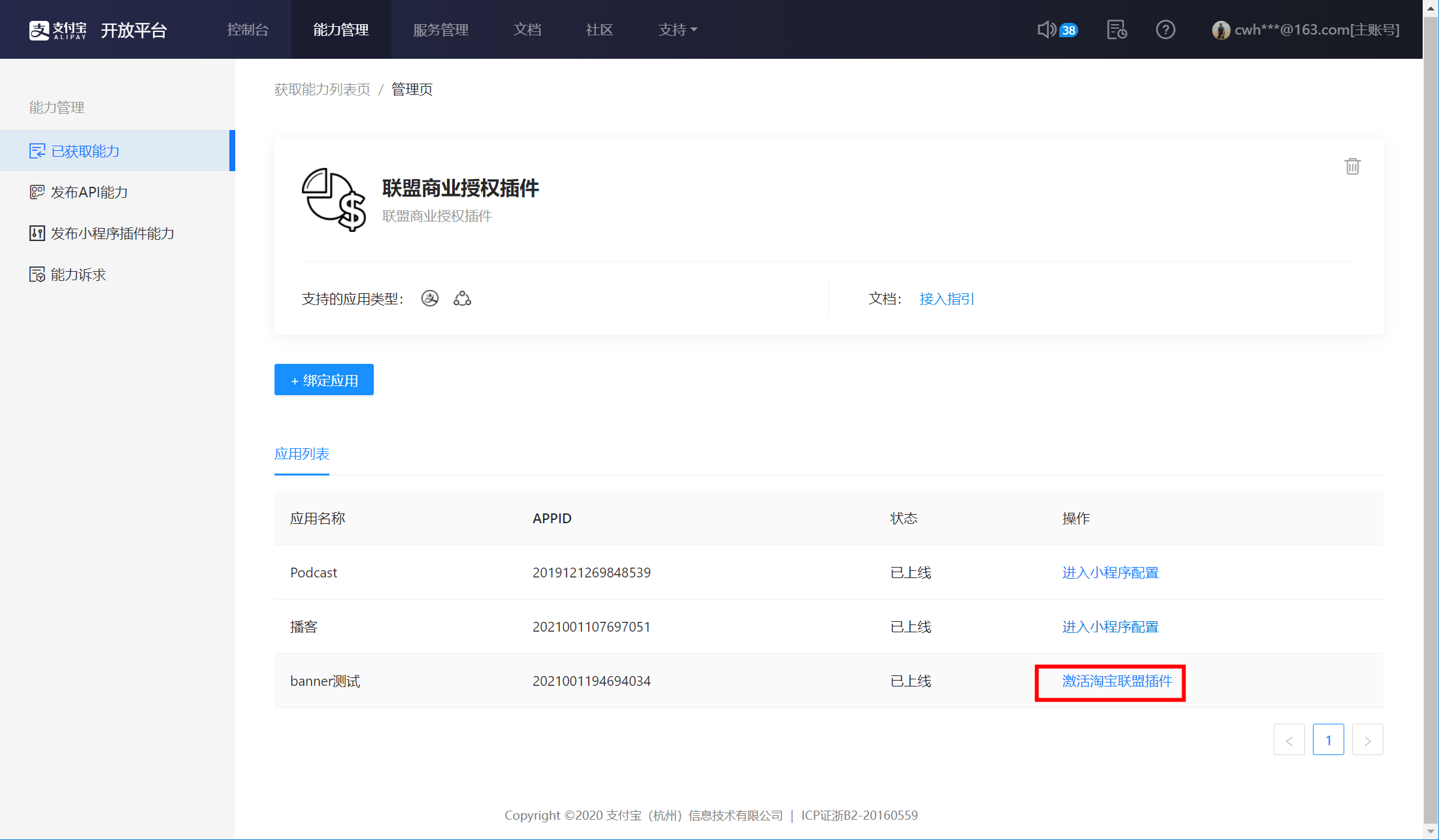Image resolution: width=1439 pixels, height=840 pixels.
Task: Click the three-circle app type icon
Action: (x=462, y=299)
